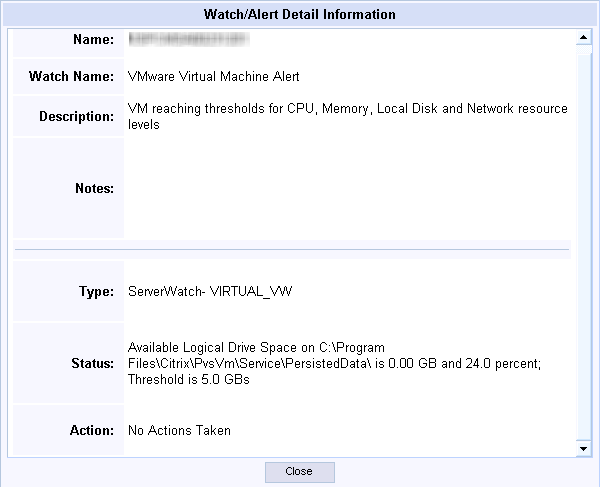This screenshot has height=487, width=600.
Task: Click the blurred Name value
Action: tap(189, 39)
